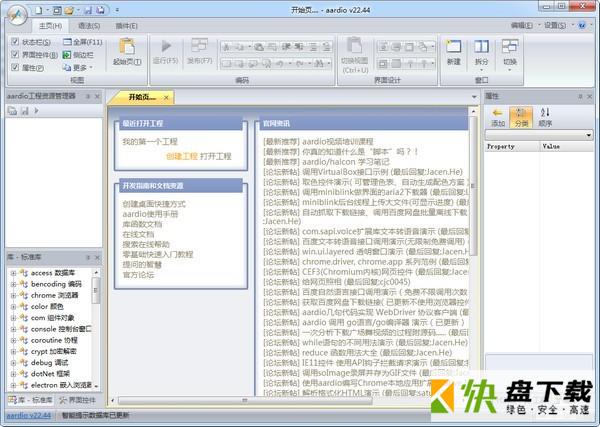Click the 新建 new window button
This screenshot has width=600, height=427.
click(x=453, y=52)
